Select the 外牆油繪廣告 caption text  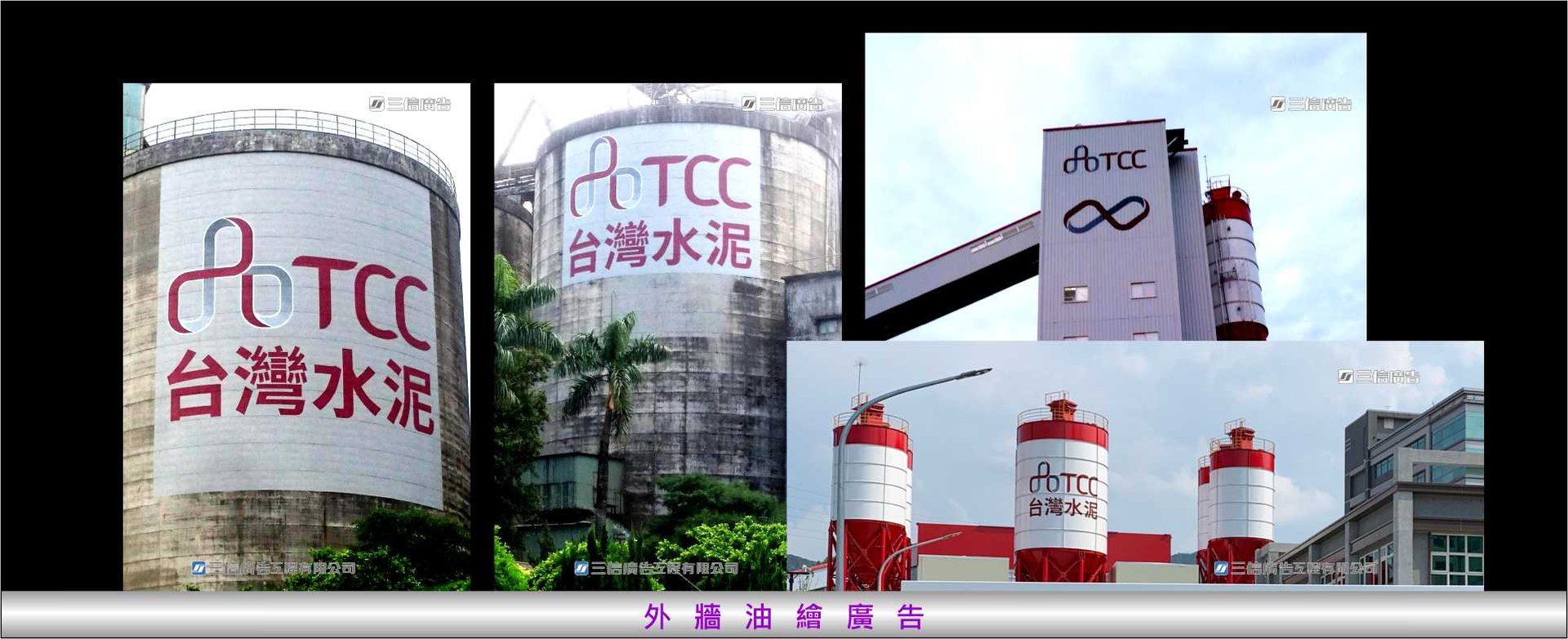coord(783,617)
